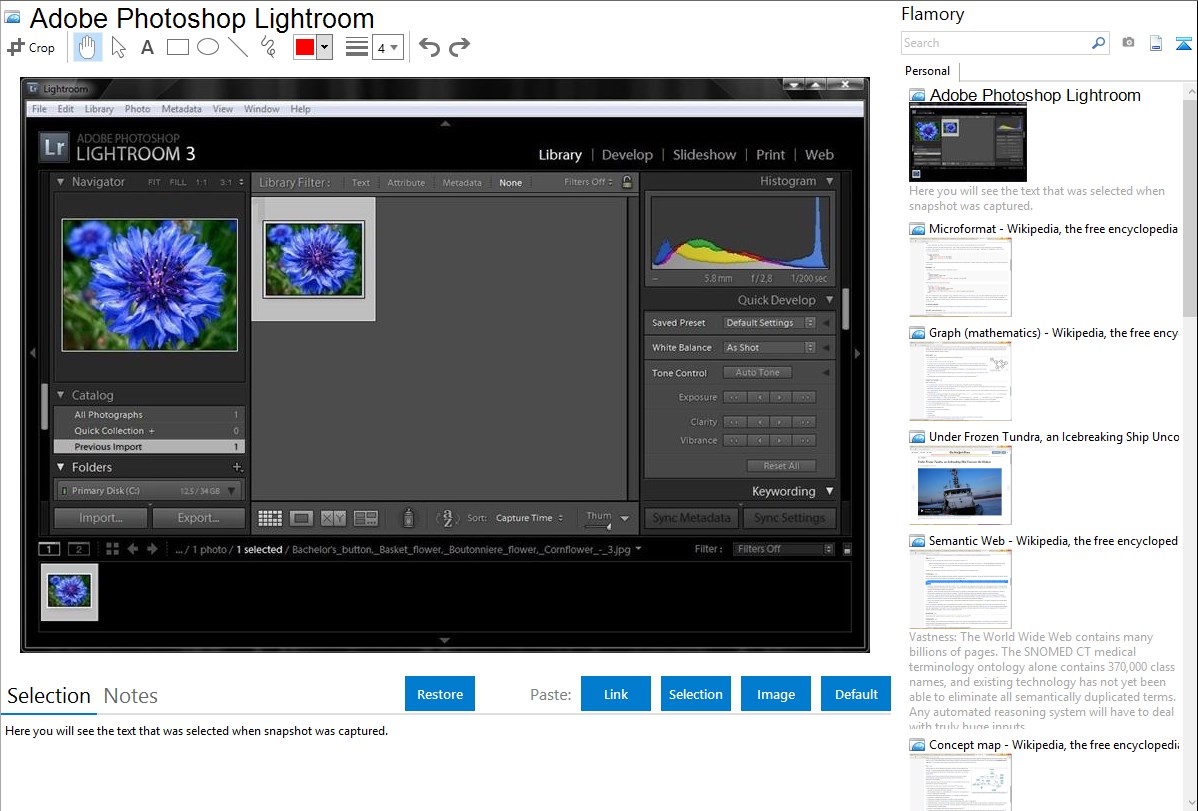
Task: Paste as Link
Action: coord(616,694)
